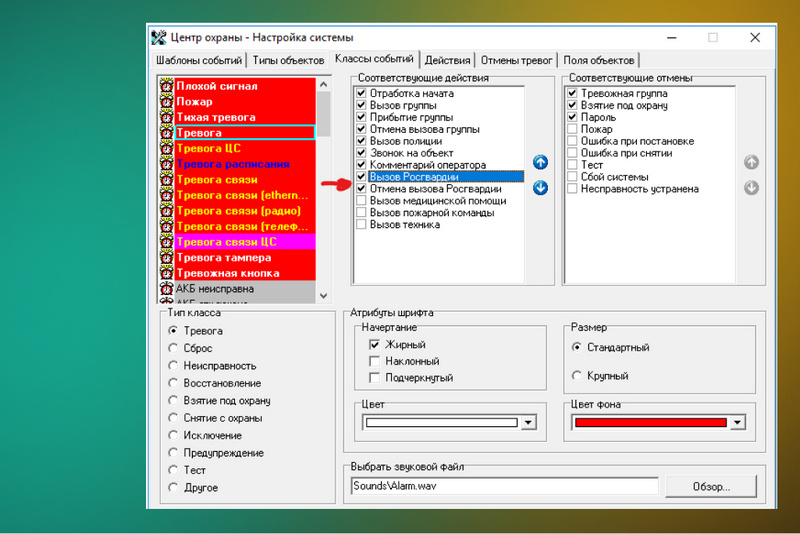Click the grey move-up arrow for cancellations
This screenshot has width=800, height=534.
(x=752, y=162)
